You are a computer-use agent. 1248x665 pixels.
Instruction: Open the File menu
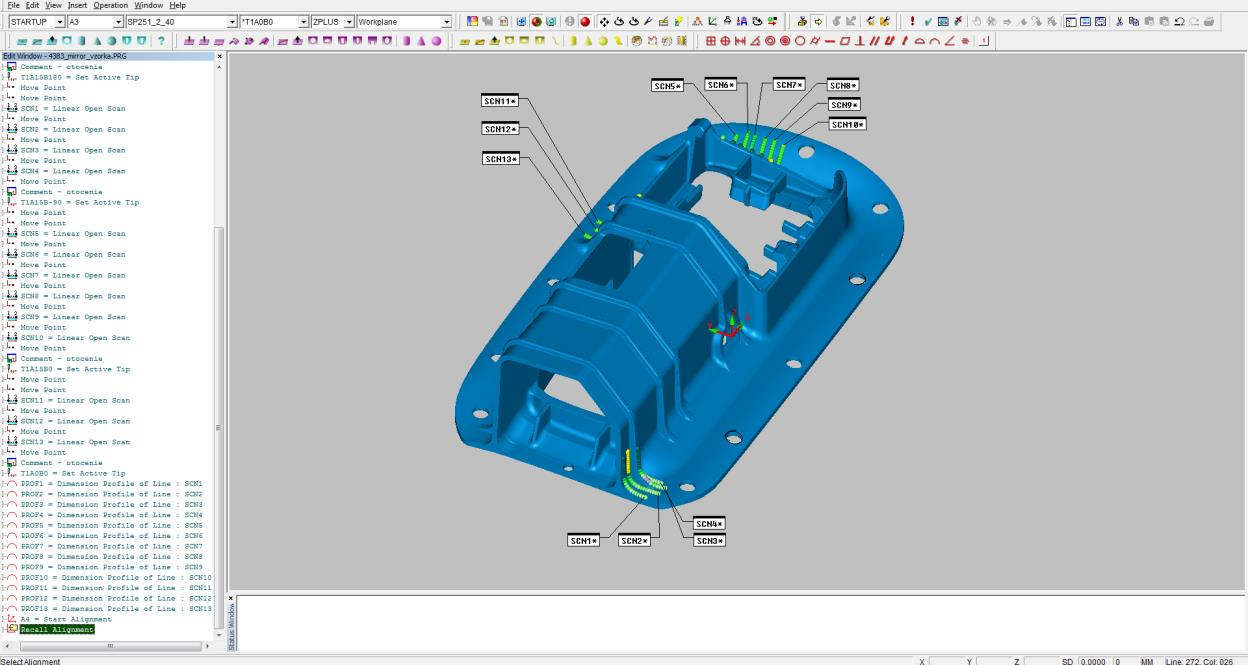click(x=14, y=5)
